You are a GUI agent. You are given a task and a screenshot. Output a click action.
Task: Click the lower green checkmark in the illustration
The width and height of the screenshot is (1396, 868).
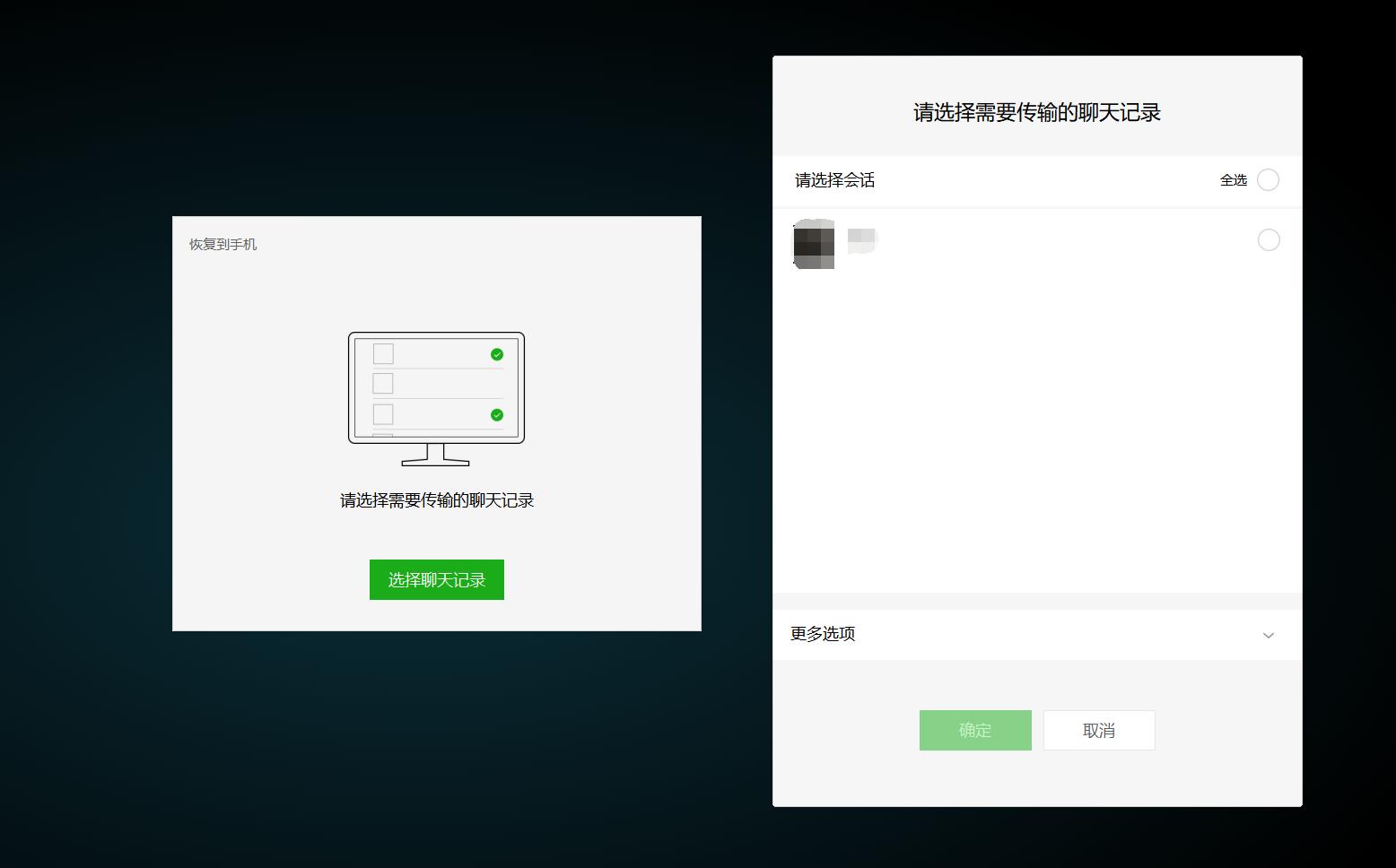click(496, 414)
